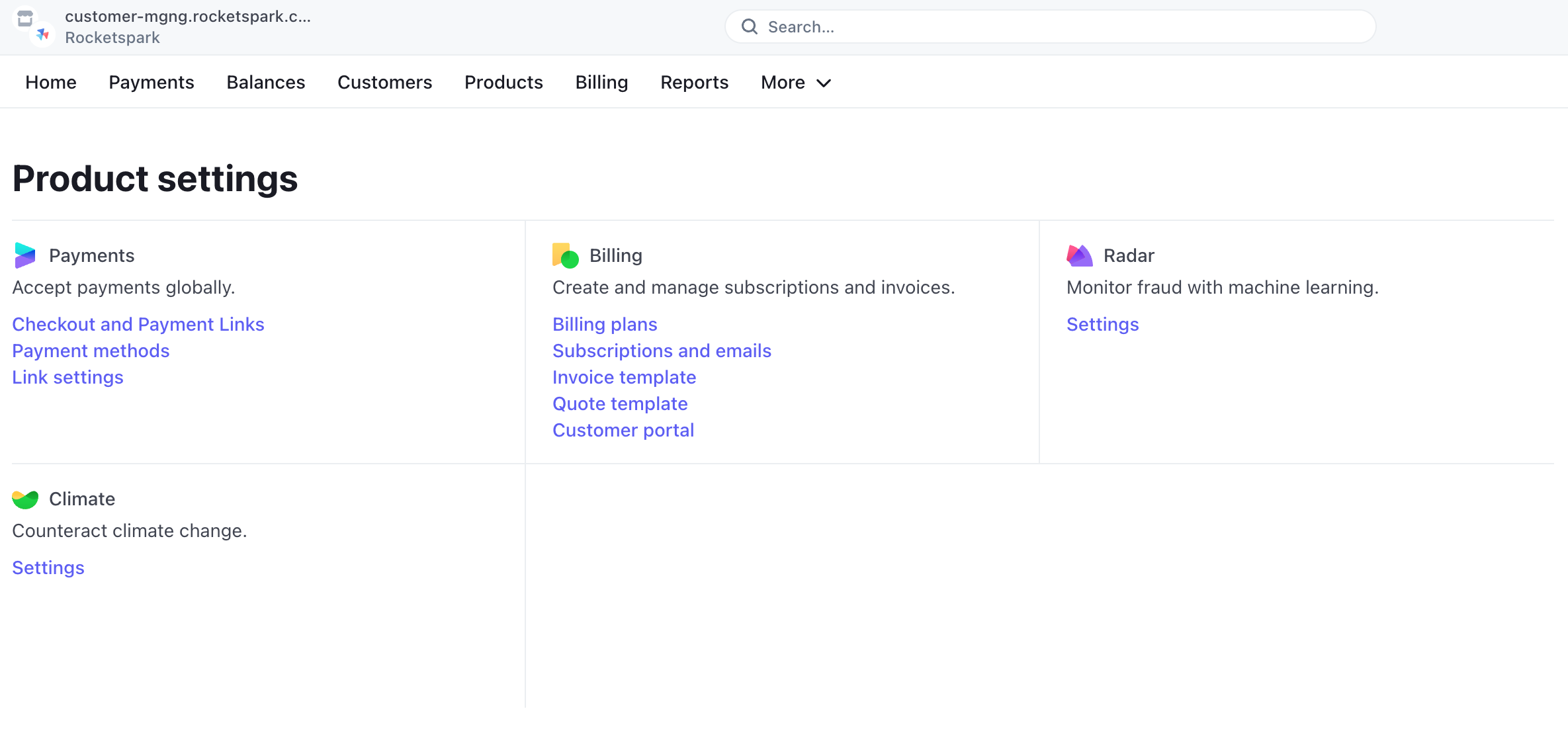
Task: Open Checkout and Payment Links settings
Action: pos(138,324)
